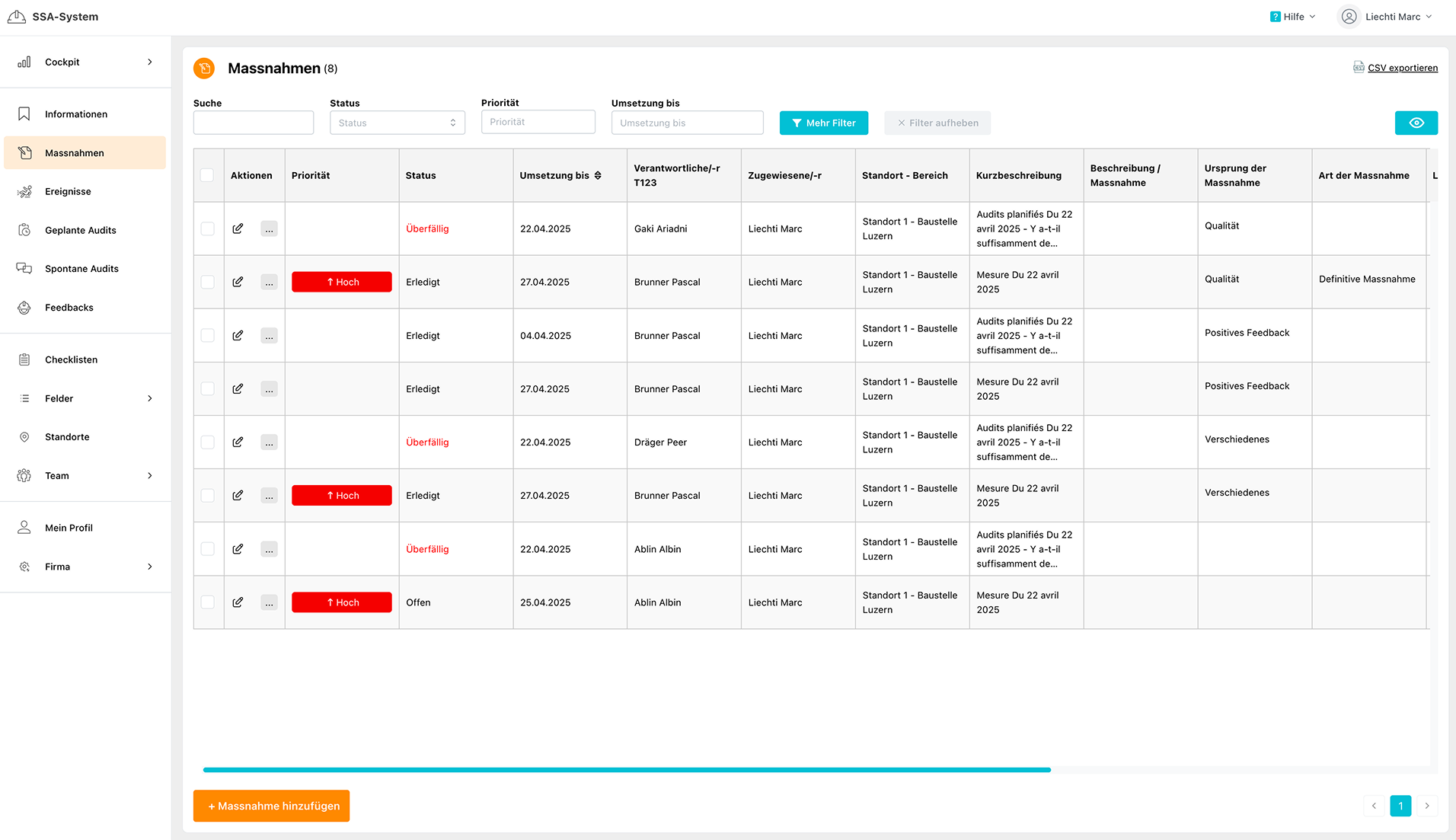Click the CSV exportieren link
Image resolution: width=1456 pixels, height=840 pixels.
click(x=1402, y=68)
